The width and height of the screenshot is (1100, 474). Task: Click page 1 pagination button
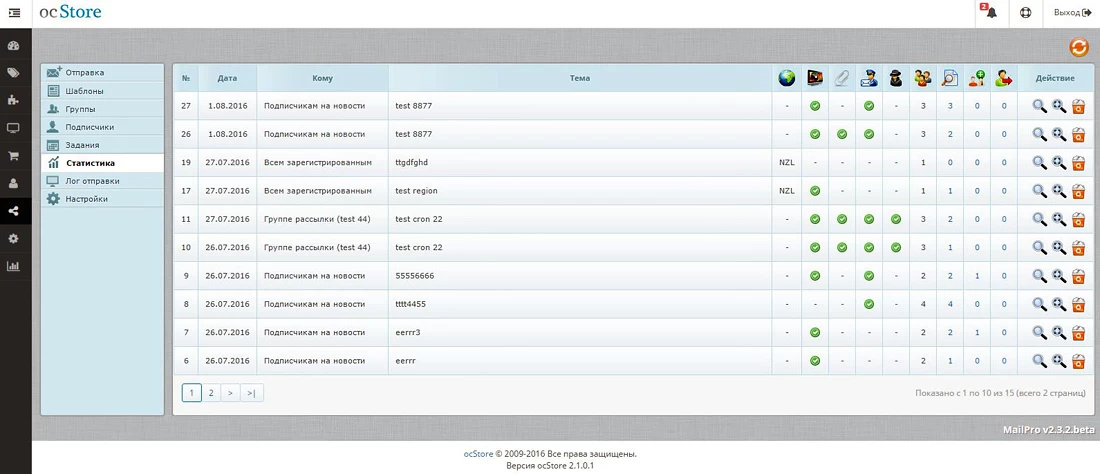[x=192, y=393]
